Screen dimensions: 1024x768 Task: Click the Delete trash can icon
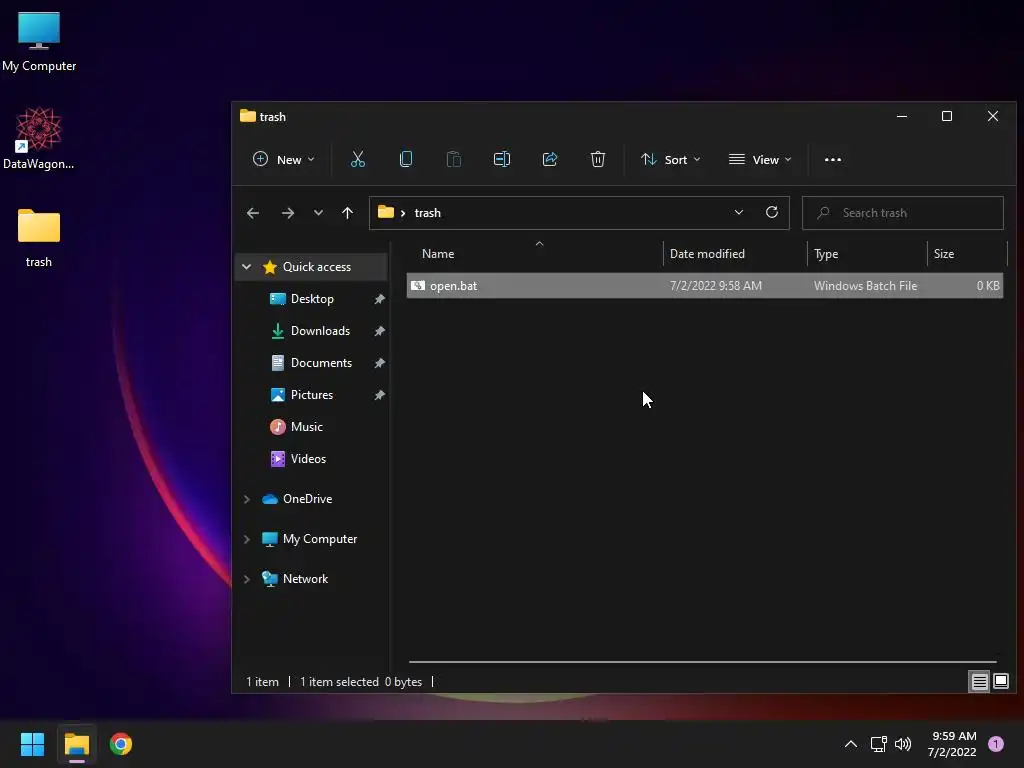(598, 159)
